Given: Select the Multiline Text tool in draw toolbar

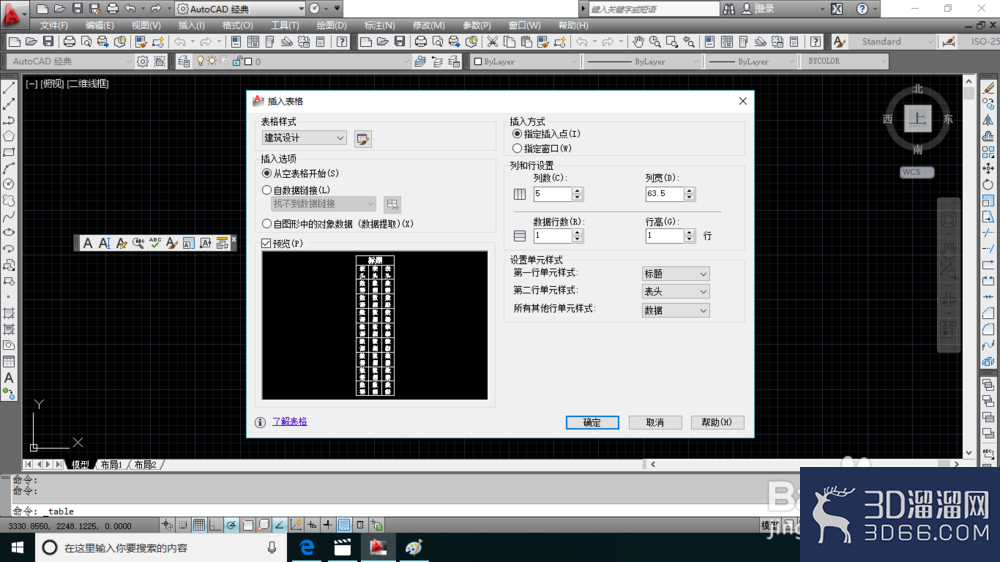Looking at the screenshot, I should click(x=9, y=378).
